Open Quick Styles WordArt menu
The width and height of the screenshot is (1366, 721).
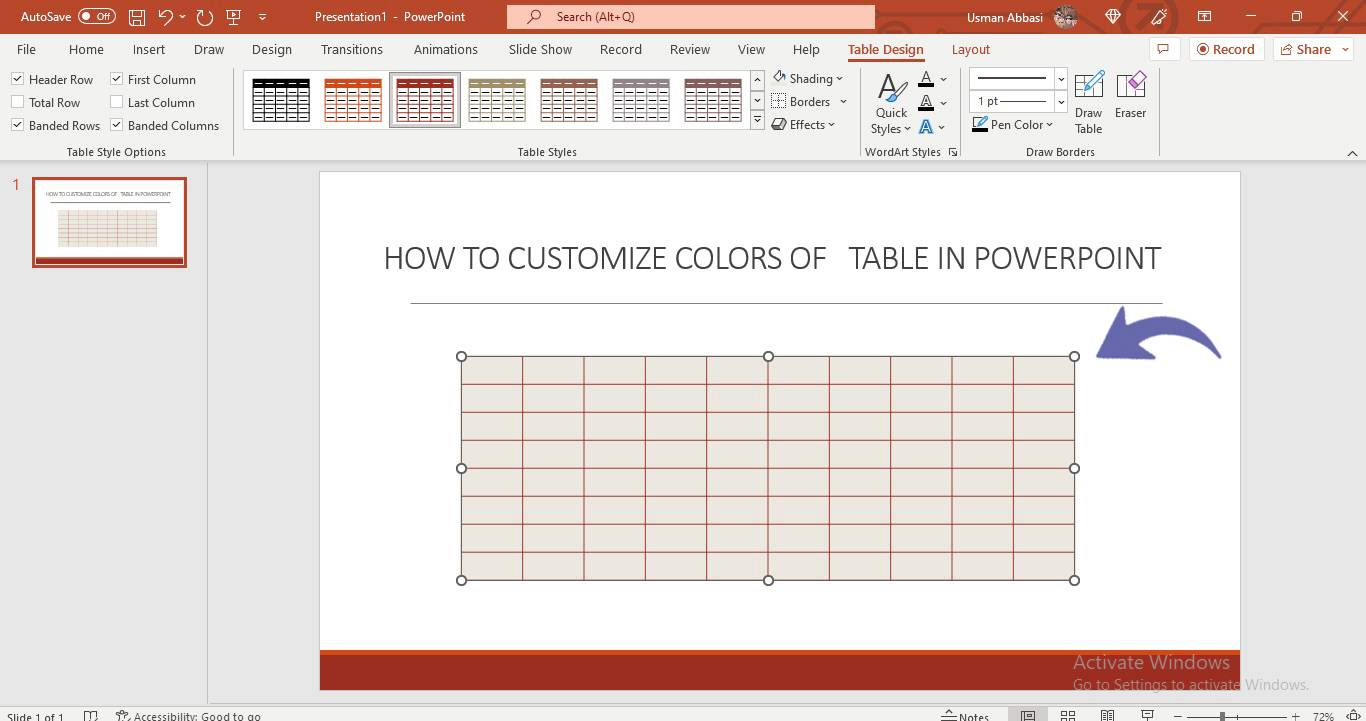click(891, 103)
